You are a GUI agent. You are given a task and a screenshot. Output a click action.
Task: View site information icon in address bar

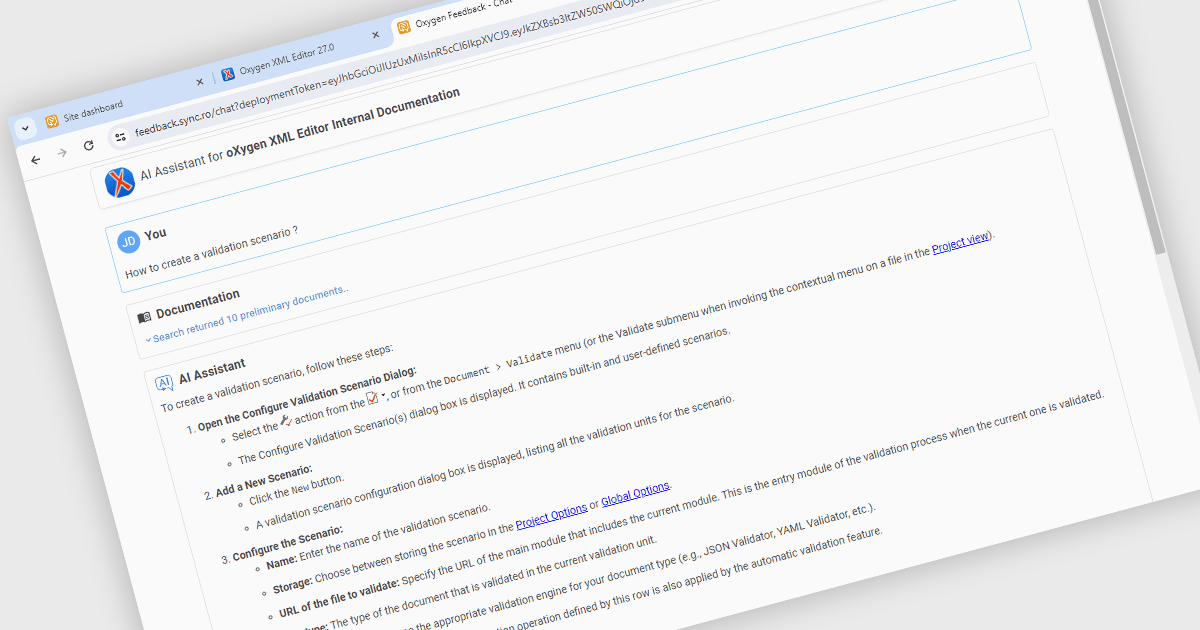[121, 136]
